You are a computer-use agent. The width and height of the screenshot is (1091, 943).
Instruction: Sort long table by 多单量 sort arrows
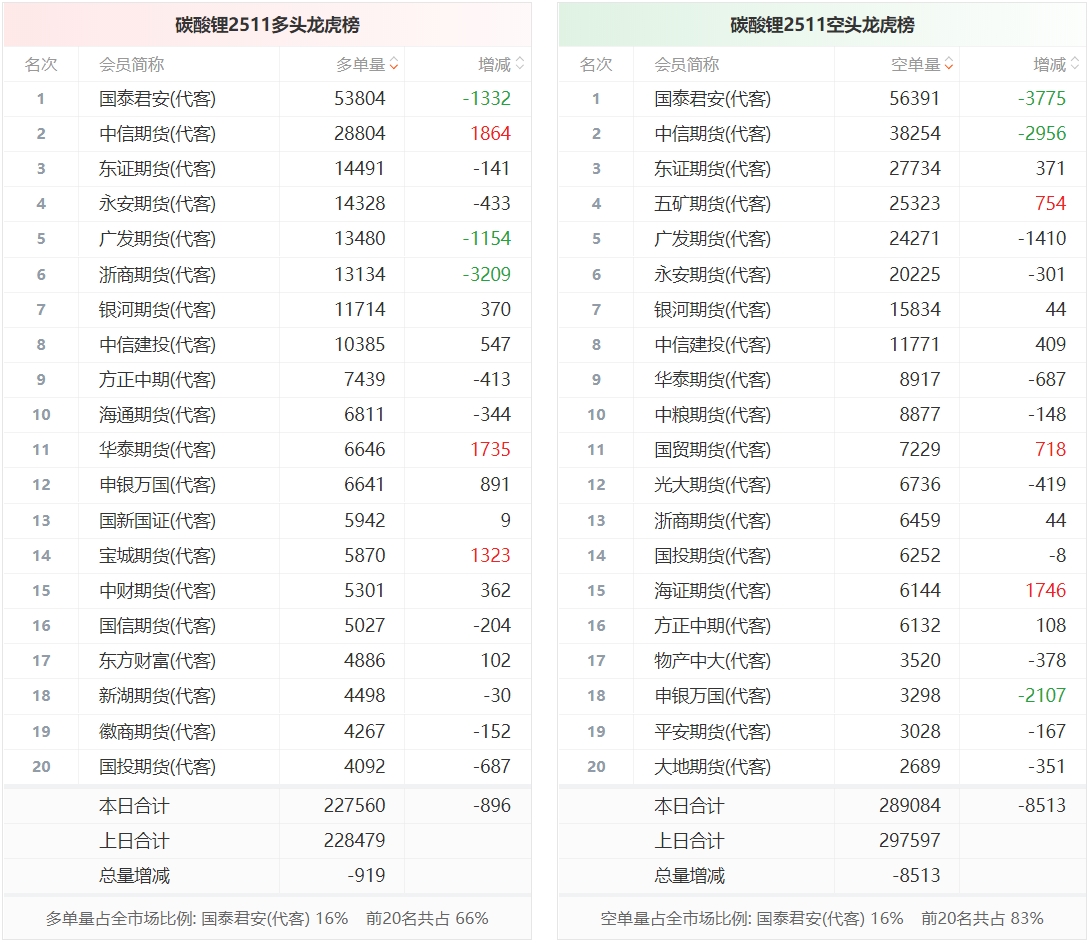tap(394, 64)
